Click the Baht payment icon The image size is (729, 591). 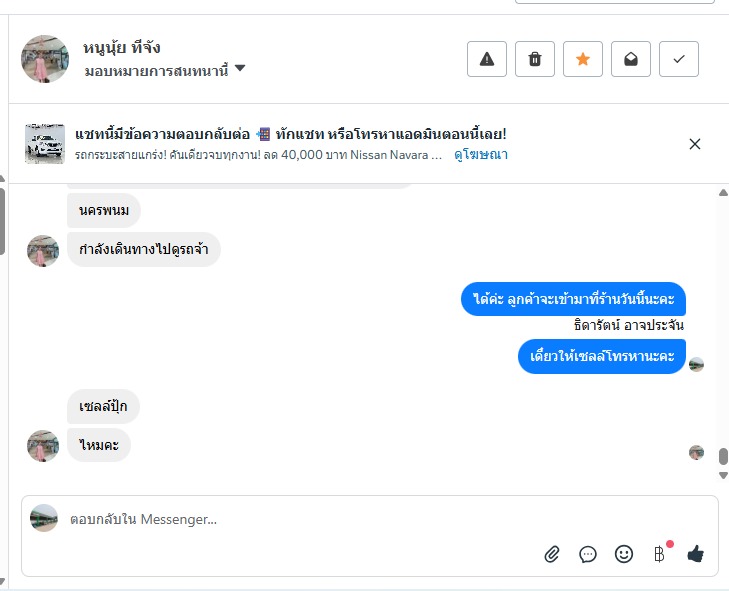coord(659,554)
